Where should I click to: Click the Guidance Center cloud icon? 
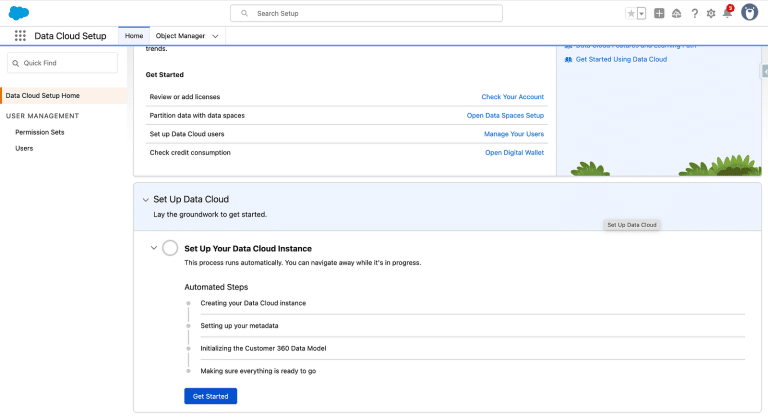(676, 13)
